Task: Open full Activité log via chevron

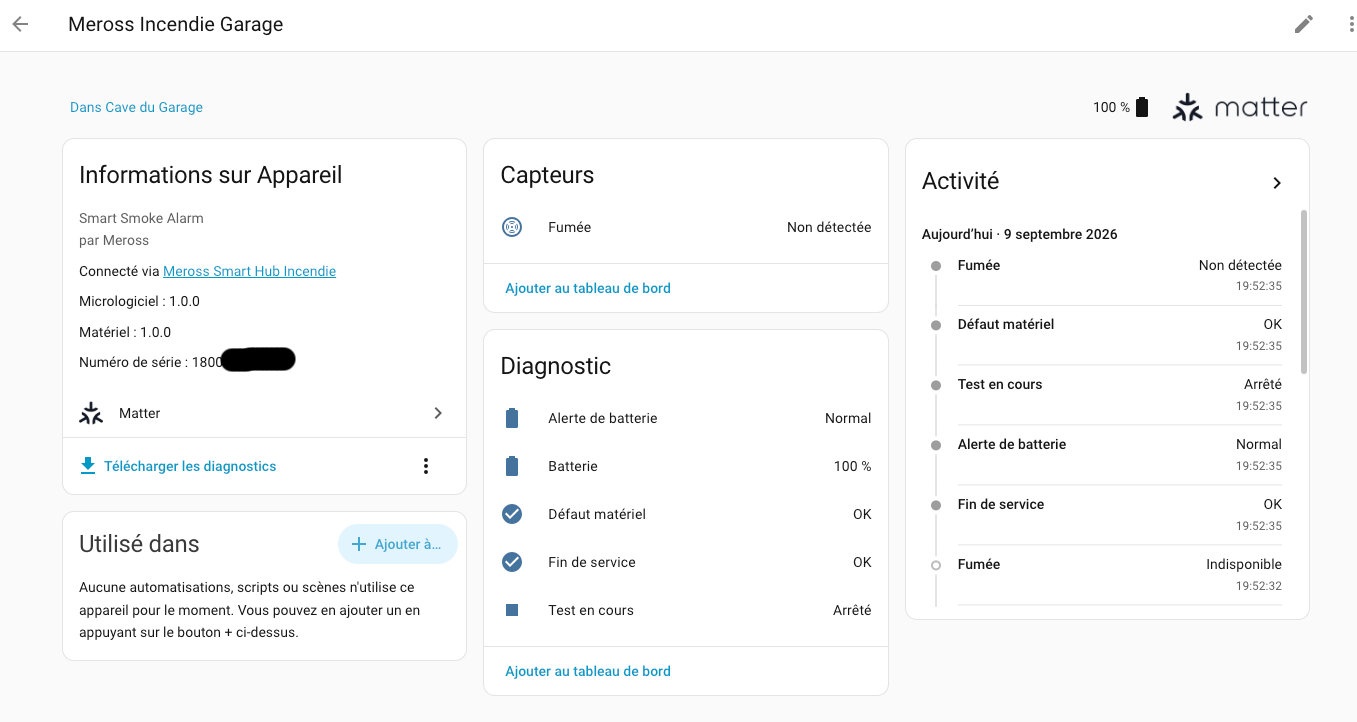Action: (x=1277, y=183)
